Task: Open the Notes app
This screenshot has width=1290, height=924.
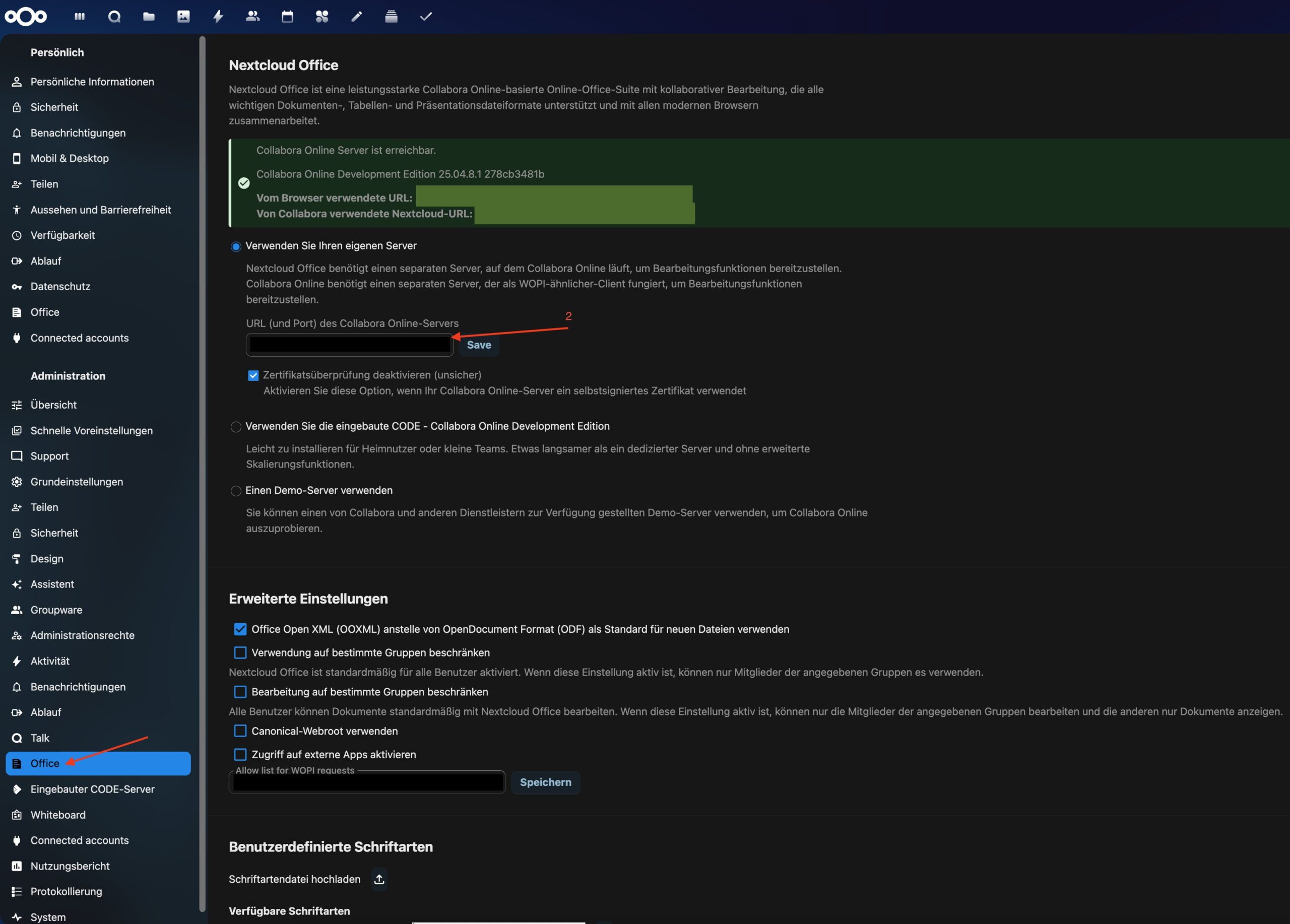Action: 356,17
